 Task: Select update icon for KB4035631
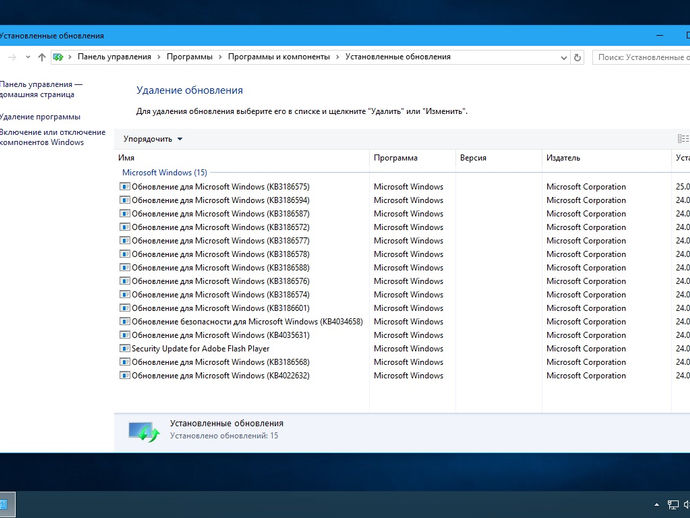[125, 335]
